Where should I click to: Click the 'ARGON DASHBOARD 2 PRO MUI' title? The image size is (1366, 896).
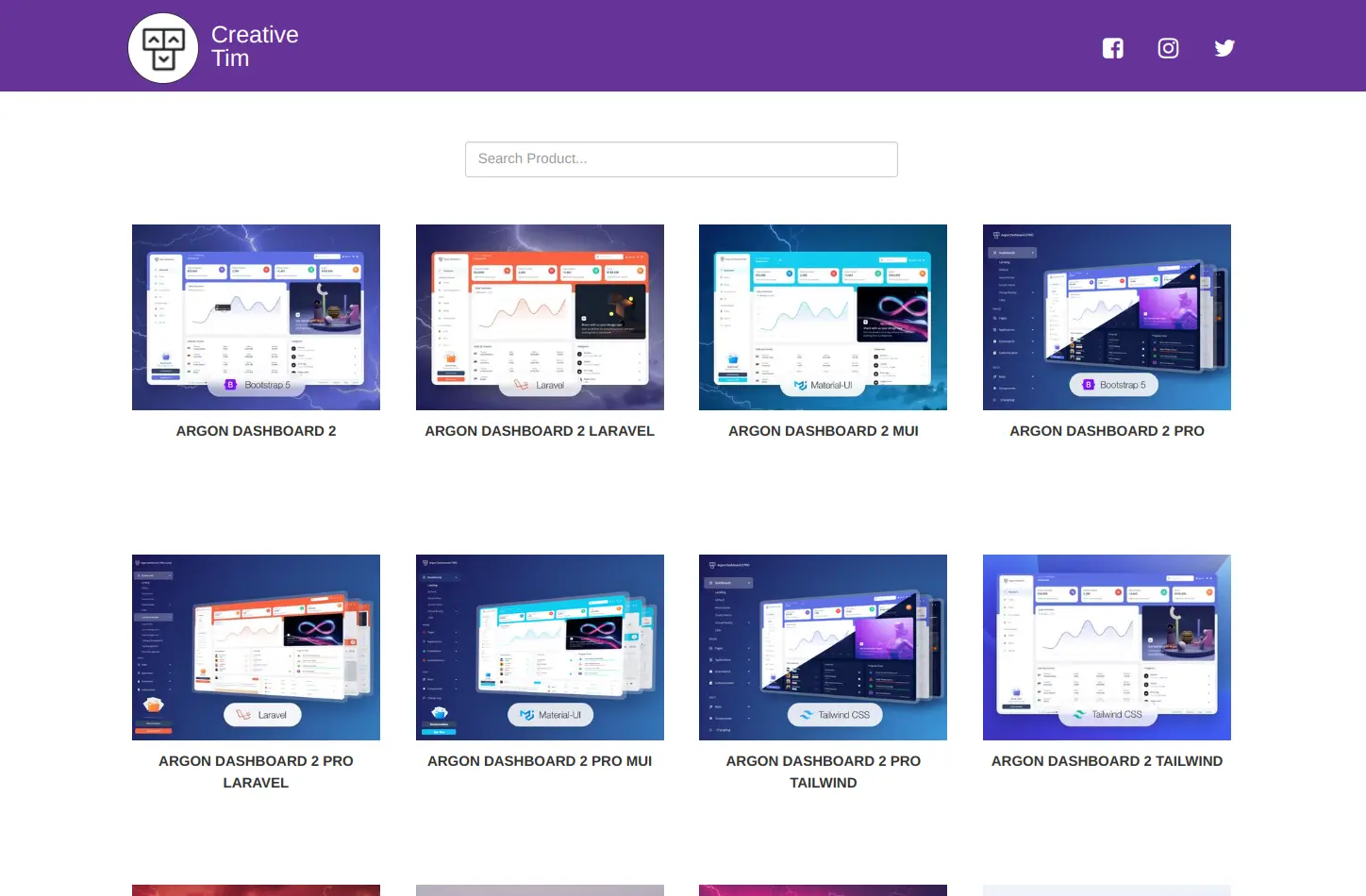pos(540,761)
